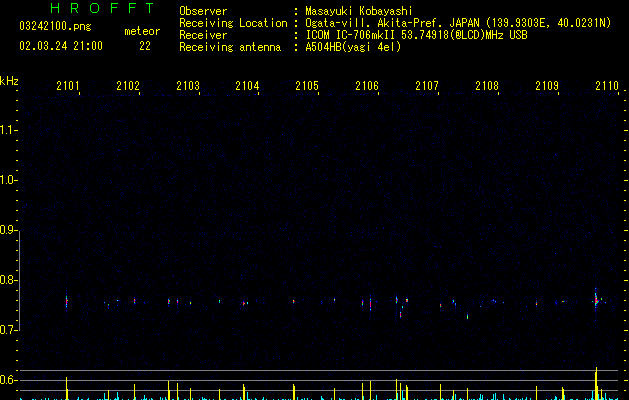Click the 0.7 frequency axis label
This screenshot has width=629, height=400.
(x=8, y=330)
